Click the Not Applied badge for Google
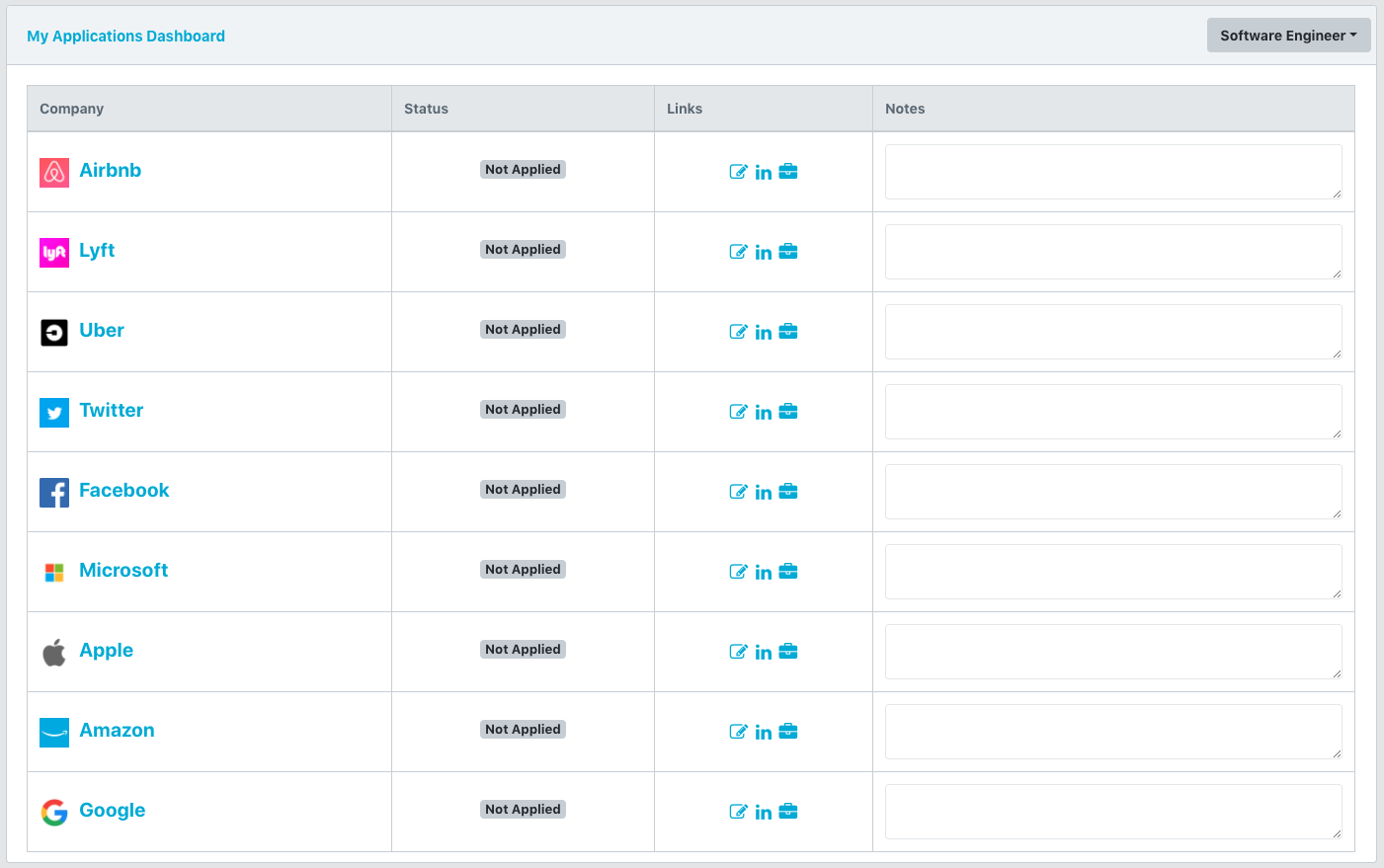The width and height of the screenshot is (1384, 868). [523, 810]
